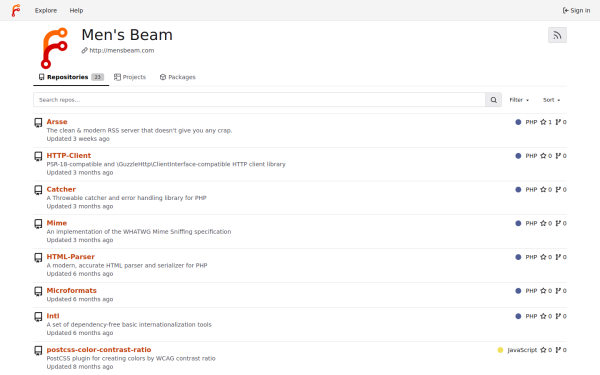Click the star icon on HTML-Parser row
This screenshot has height=375, width=600.
point(543,257)
